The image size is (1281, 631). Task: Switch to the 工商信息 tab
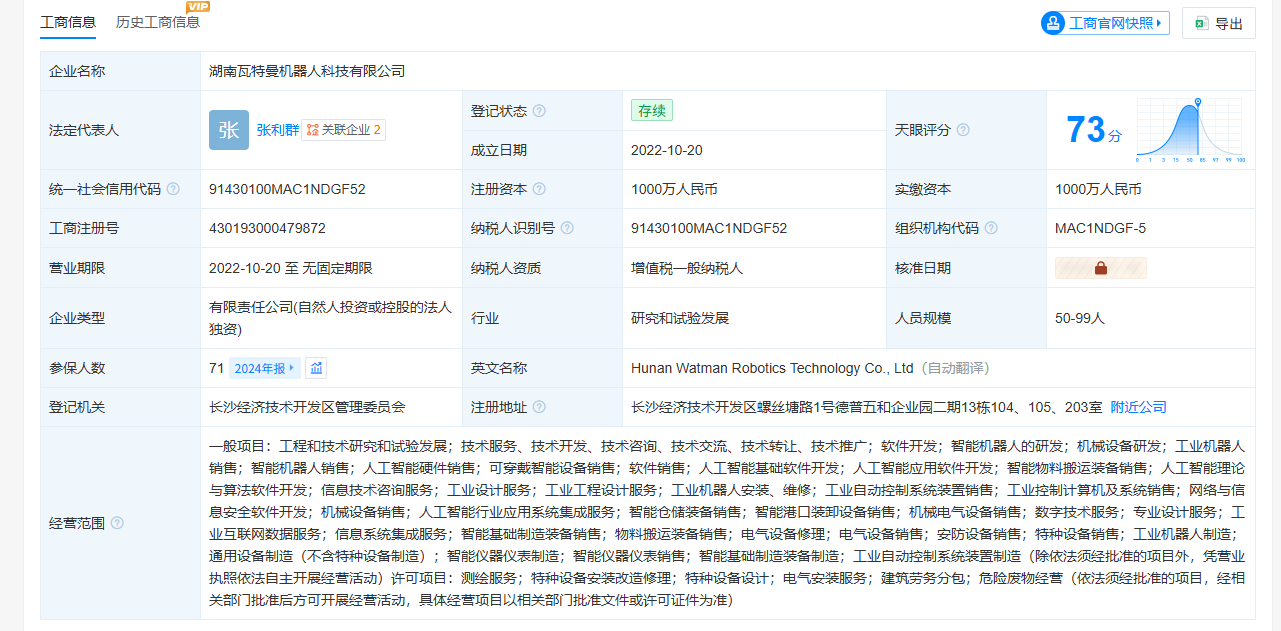[68, 22]
